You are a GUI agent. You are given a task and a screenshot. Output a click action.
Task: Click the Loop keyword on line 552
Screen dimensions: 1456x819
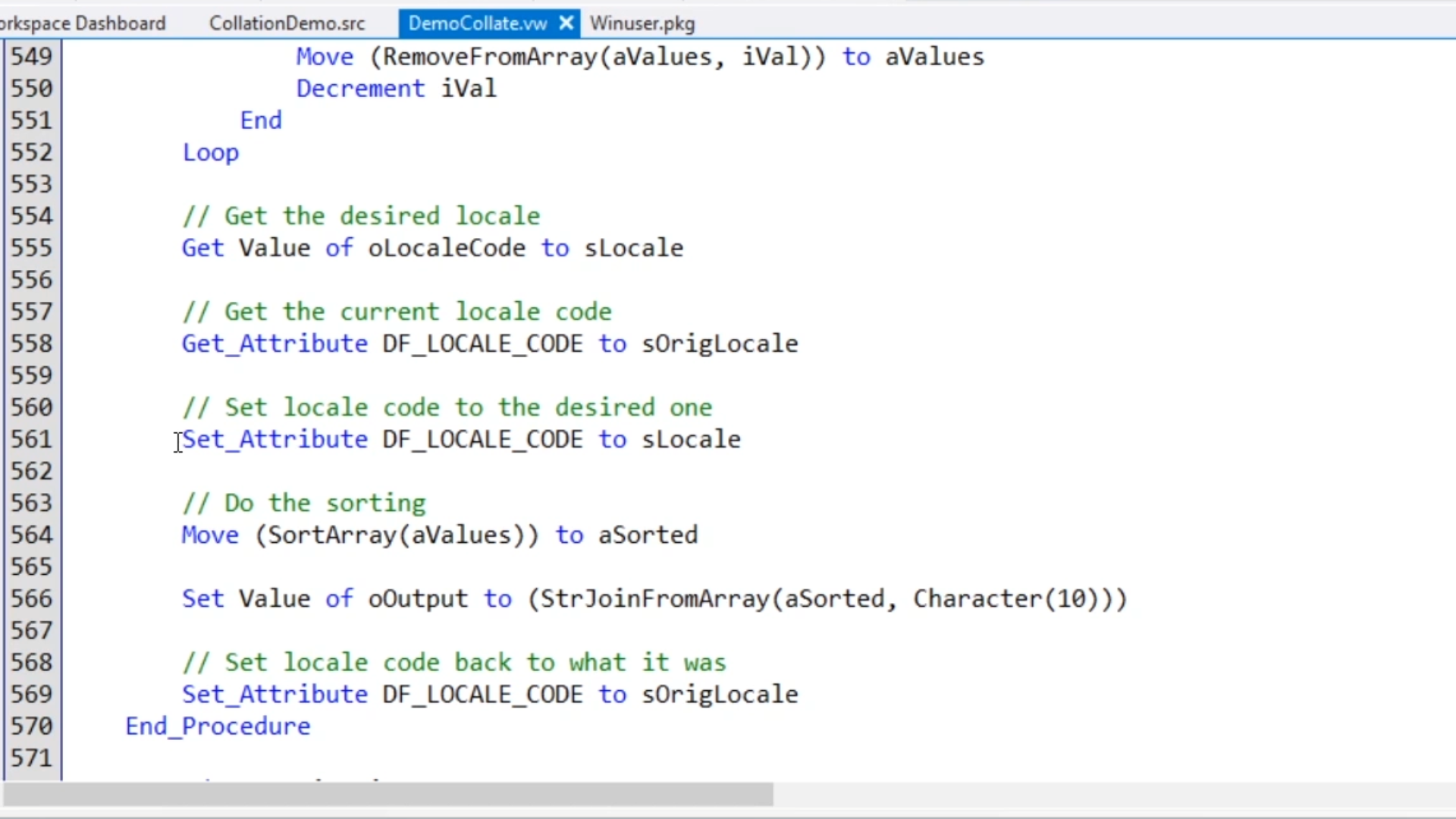210,152
